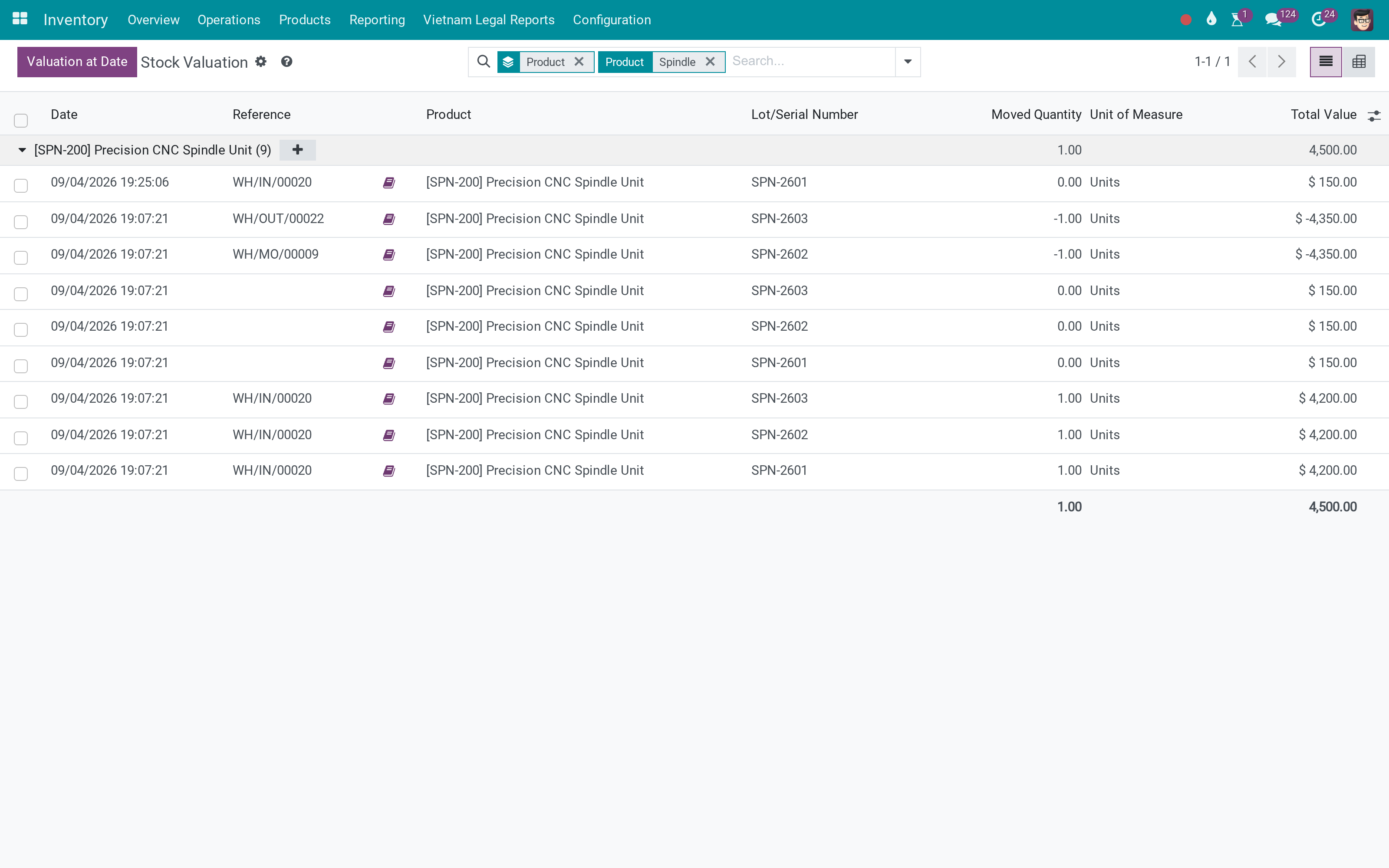The image size is (1389, 868).
Task: Check the SPN-2601 $ 4,200.00 row checkbox
Action: [x=21, y=473]
